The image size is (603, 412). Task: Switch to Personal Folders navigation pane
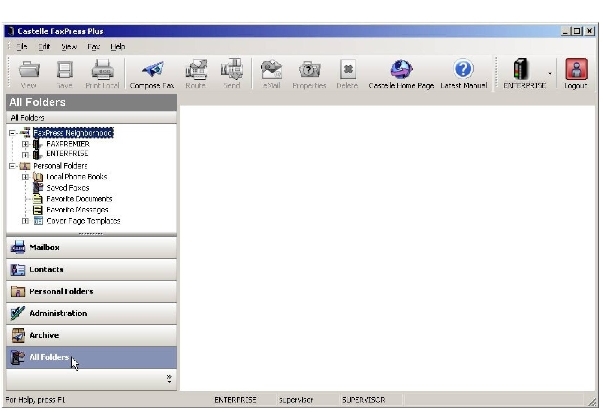(x=92, y=291)
